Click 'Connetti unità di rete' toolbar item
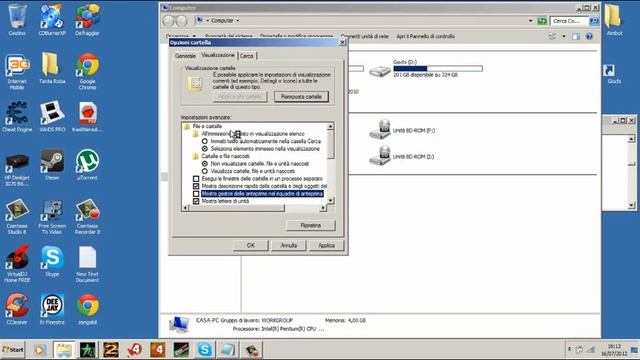The width and height of the screenshot is (640, 360). [364, 36]
